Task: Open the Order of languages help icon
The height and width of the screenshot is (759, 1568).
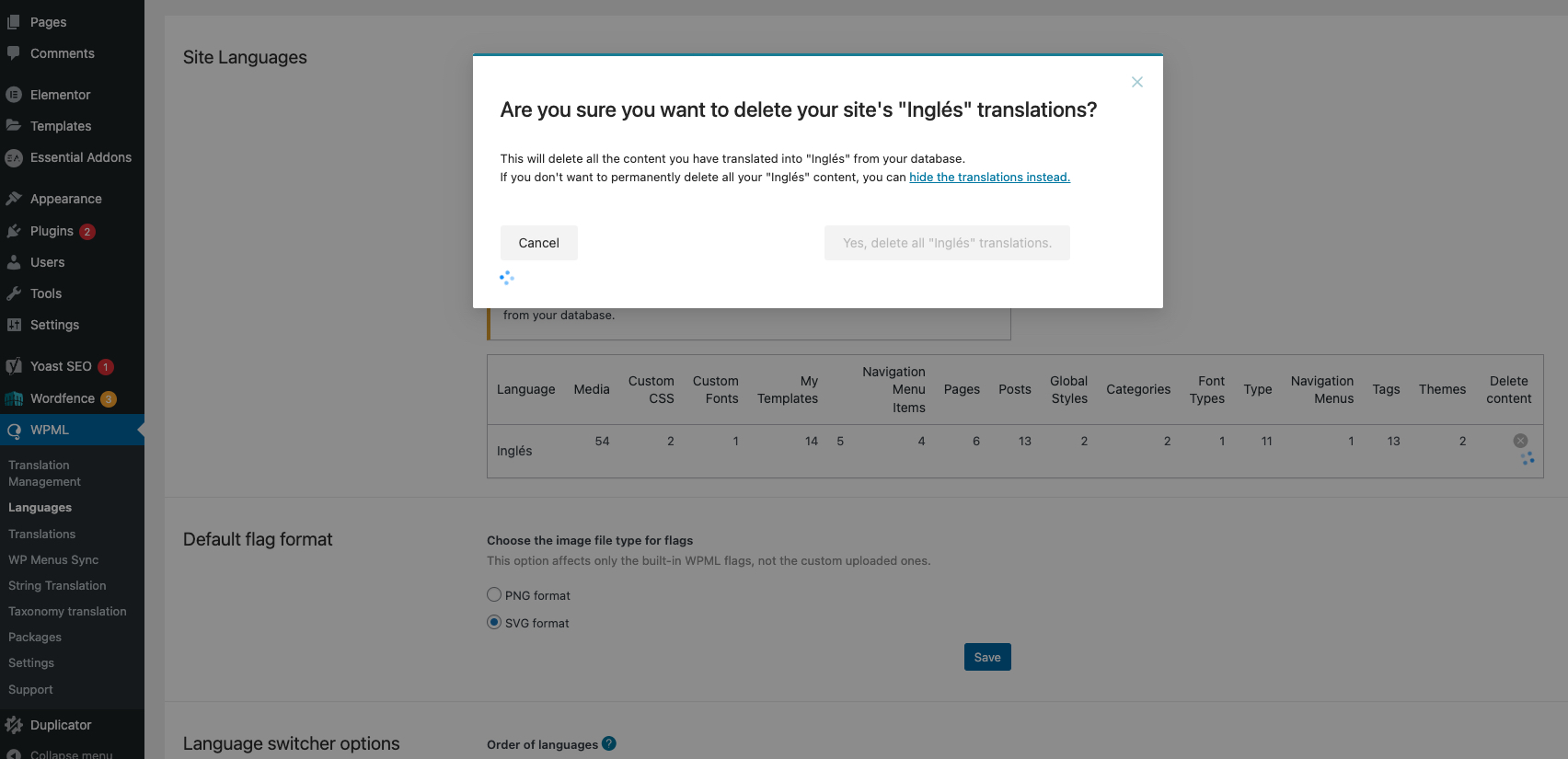Action: 609,743
